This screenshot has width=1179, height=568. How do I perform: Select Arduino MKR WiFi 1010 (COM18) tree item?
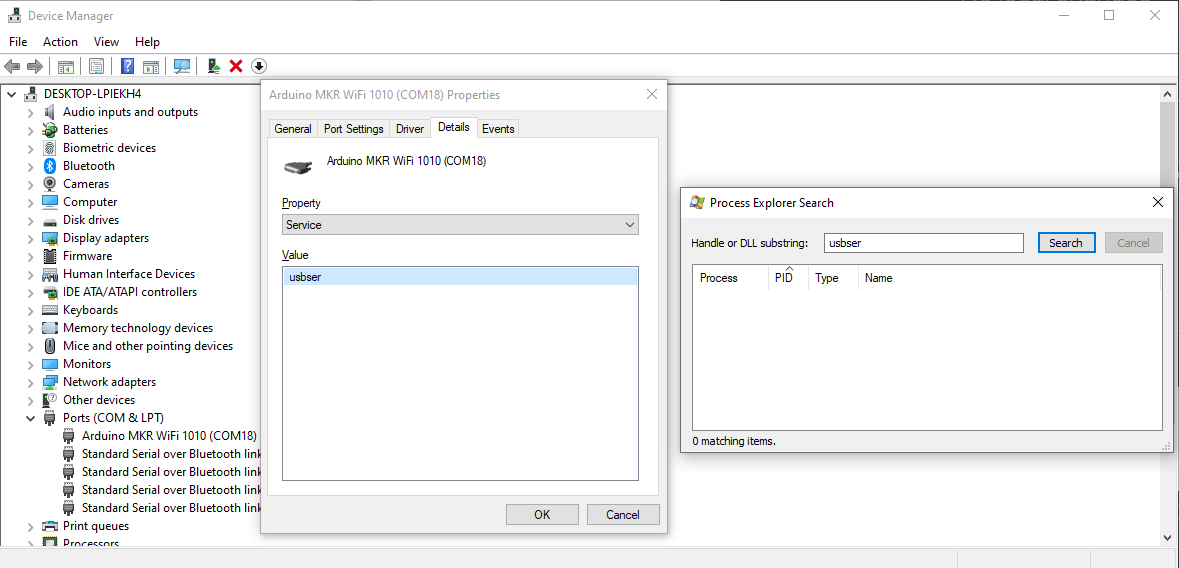(x=169, y=436)
